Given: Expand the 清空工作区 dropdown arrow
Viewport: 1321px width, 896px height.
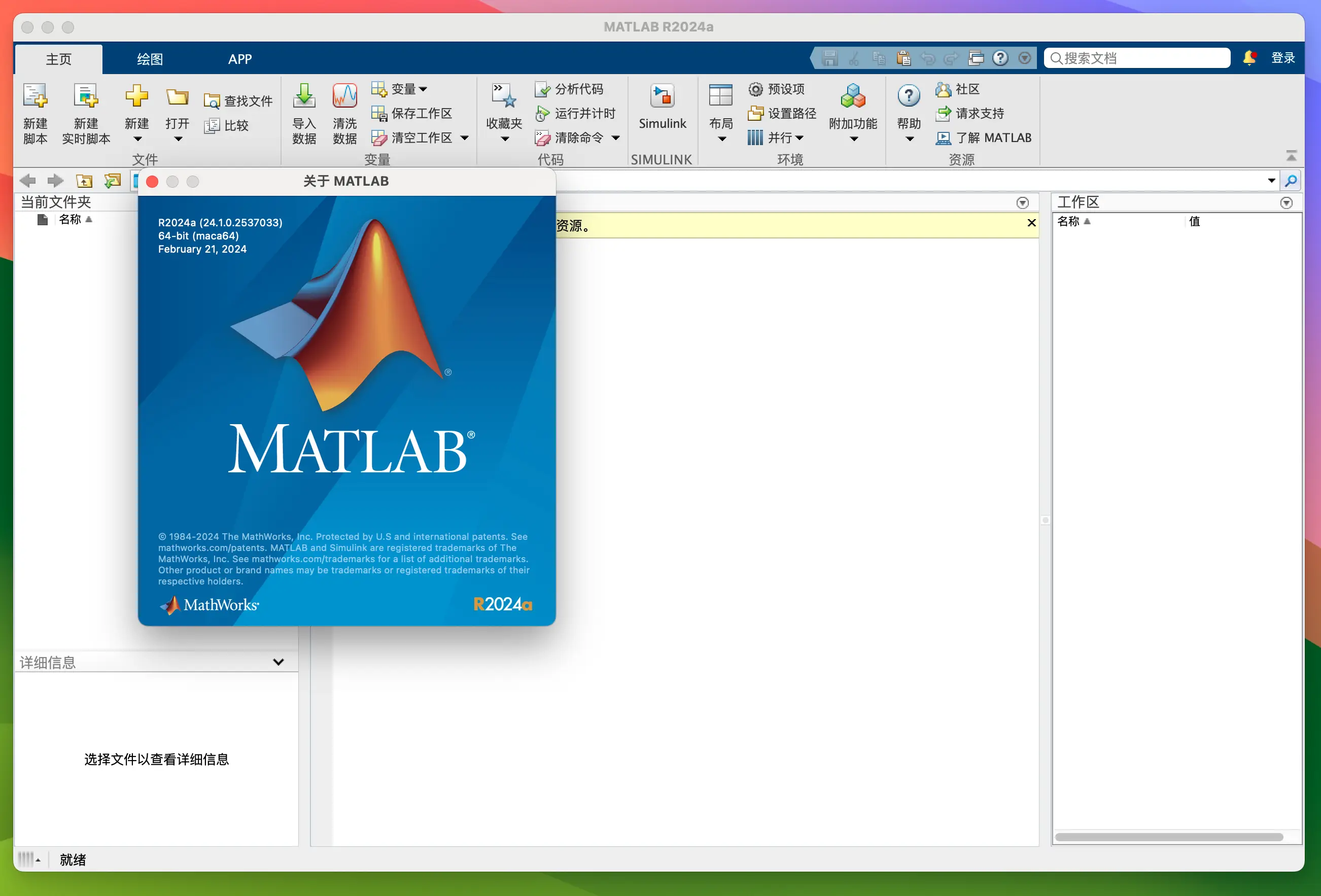Looking at the screenshot, I should click(464, 137).
